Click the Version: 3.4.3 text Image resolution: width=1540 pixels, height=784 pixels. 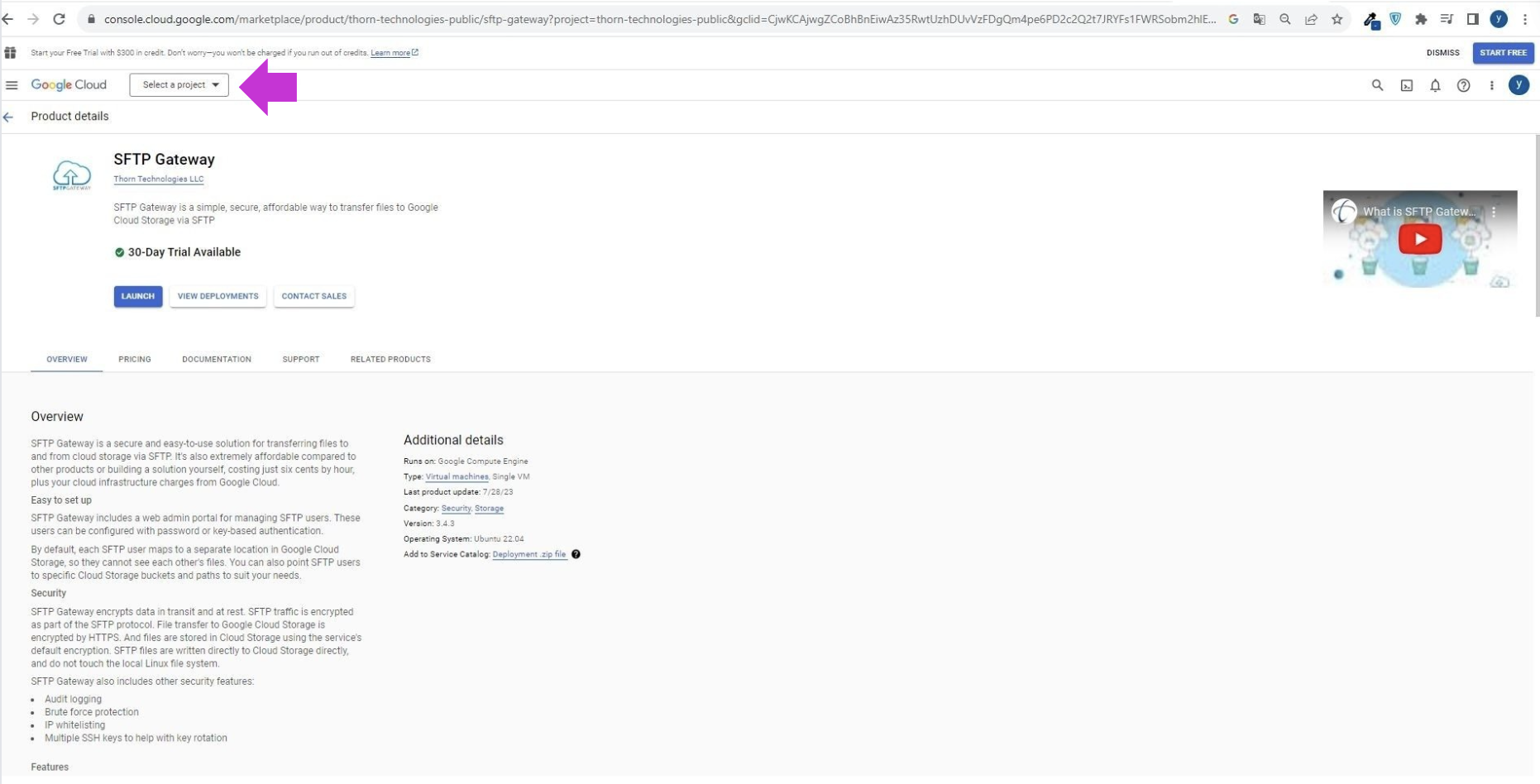pyautogui.click(x=428, y=523)
